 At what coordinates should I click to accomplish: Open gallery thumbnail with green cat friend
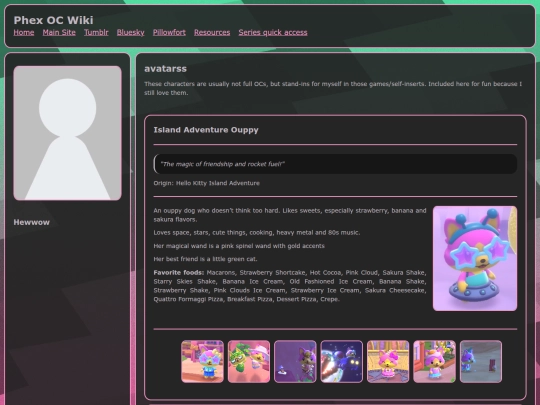point(249,361)
